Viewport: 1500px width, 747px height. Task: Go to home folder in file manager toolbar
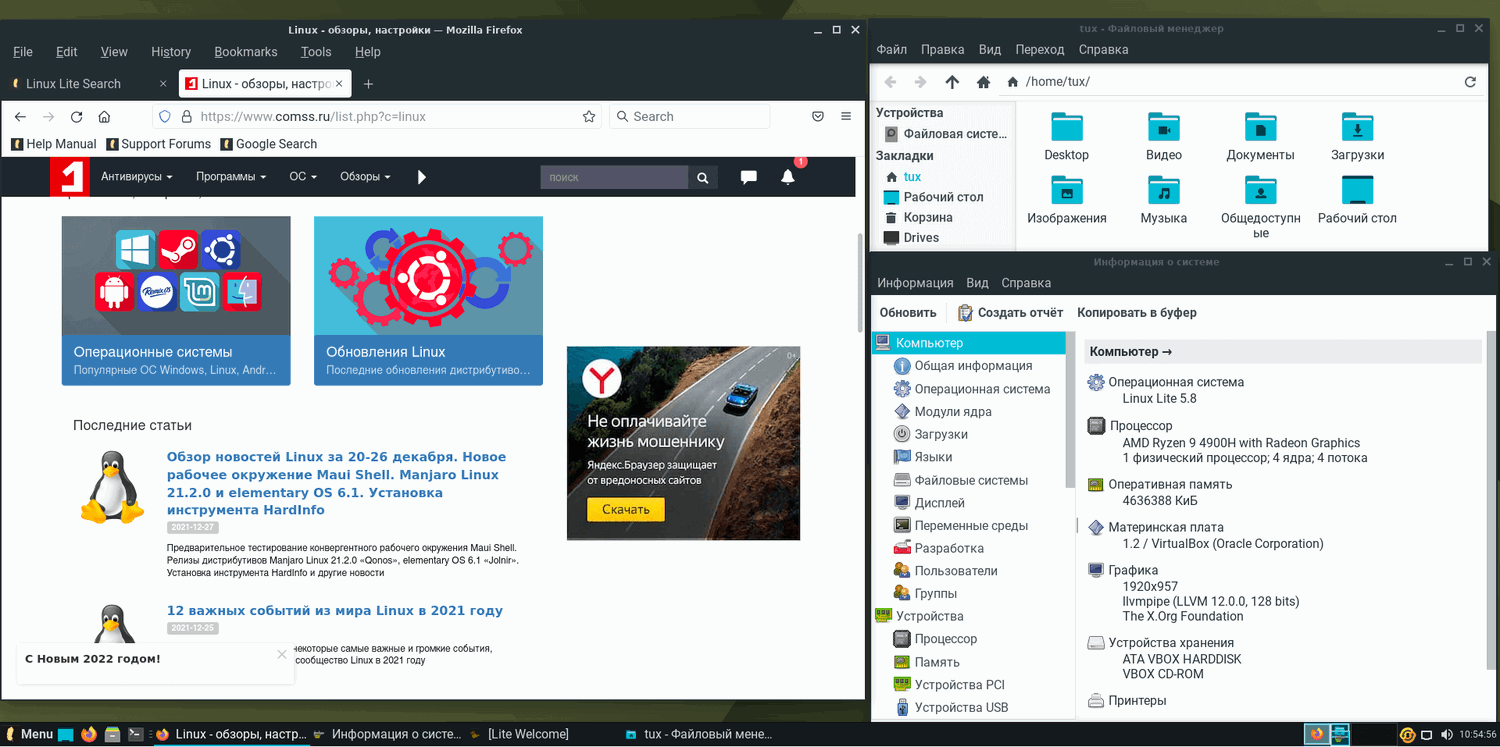(984, 82)
